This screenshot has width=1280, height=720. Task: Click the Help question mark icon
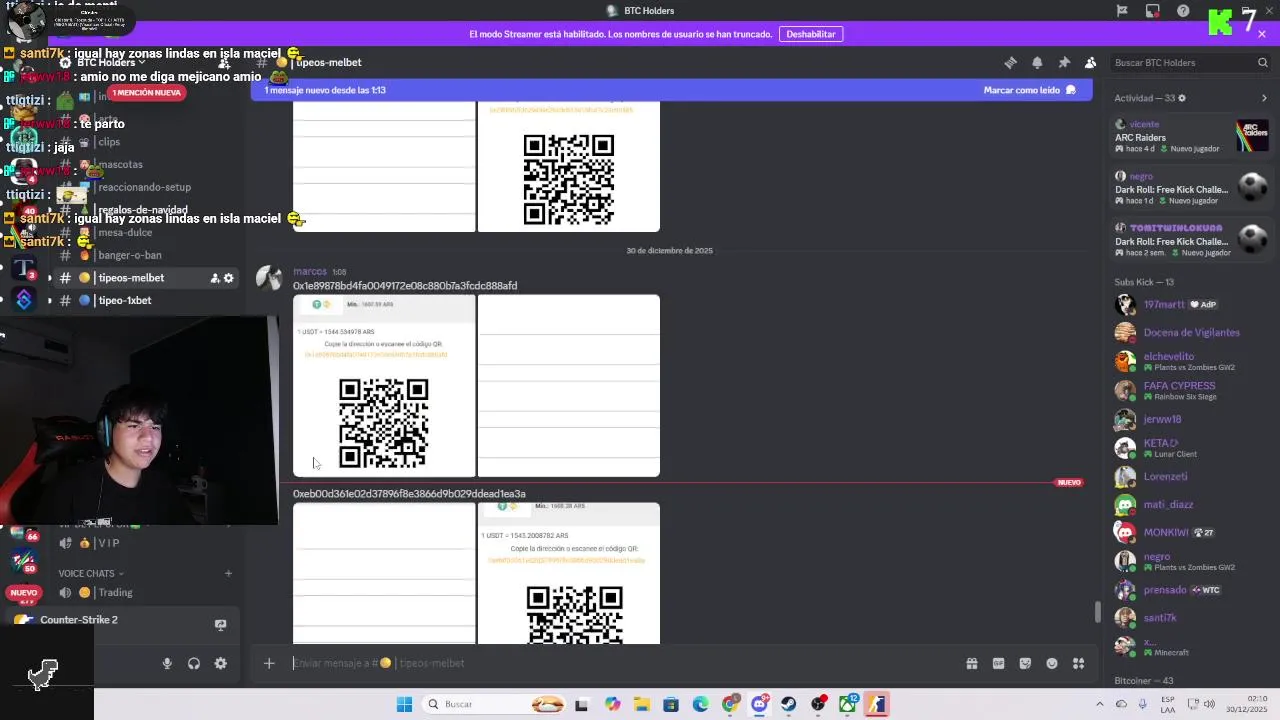click(1183, 11)
